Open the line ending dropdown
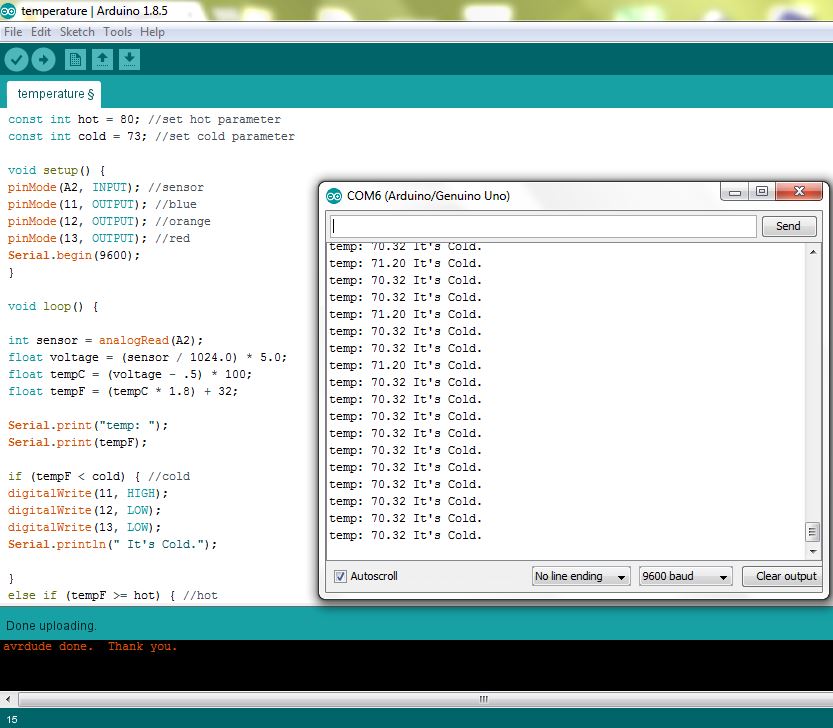Viewport: 833px width, 728px height. (x=581, y=575)
